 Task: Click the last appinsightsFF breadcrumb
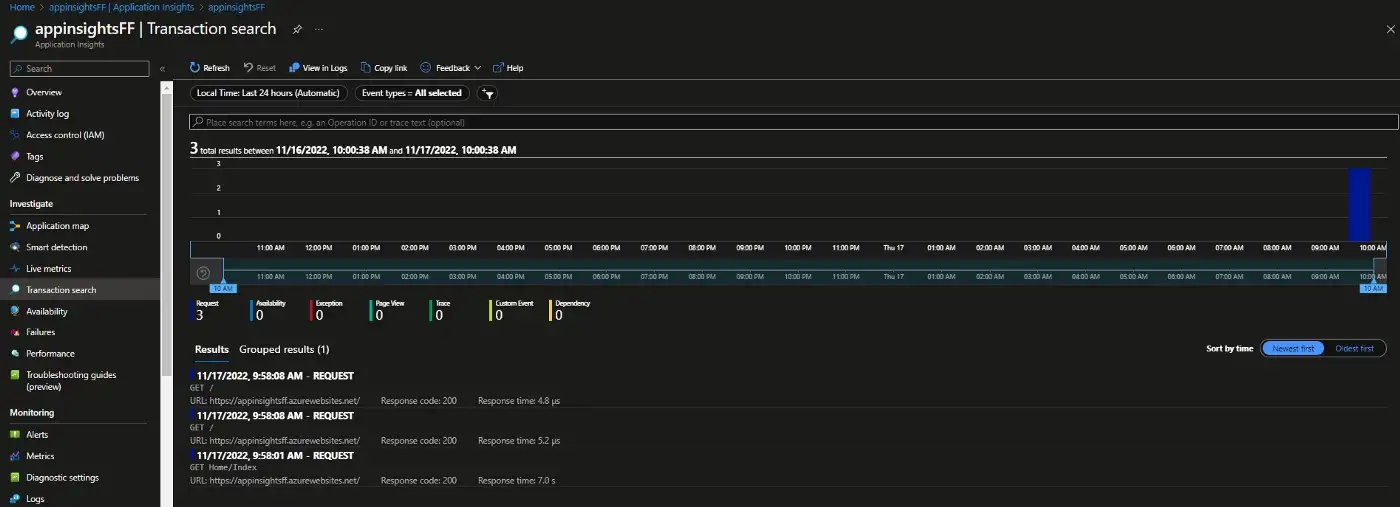pos(237,7)
